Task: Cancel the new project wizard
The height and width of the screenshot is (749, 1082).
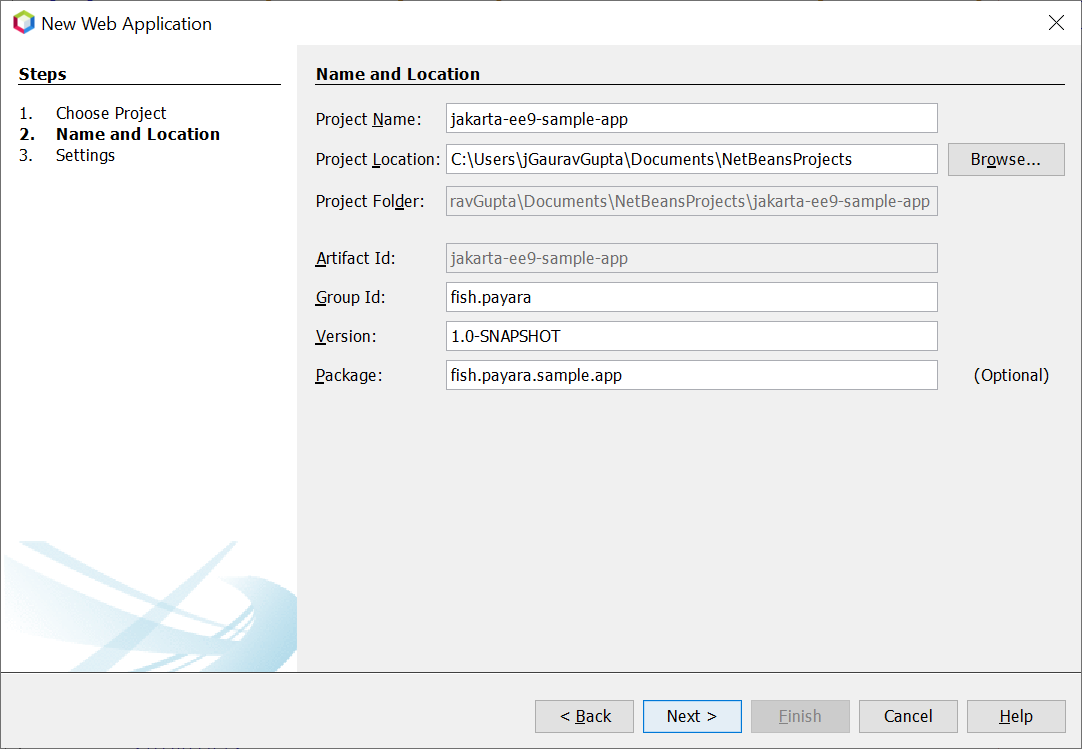Action: pyautogui.click(x=908, y=716)
